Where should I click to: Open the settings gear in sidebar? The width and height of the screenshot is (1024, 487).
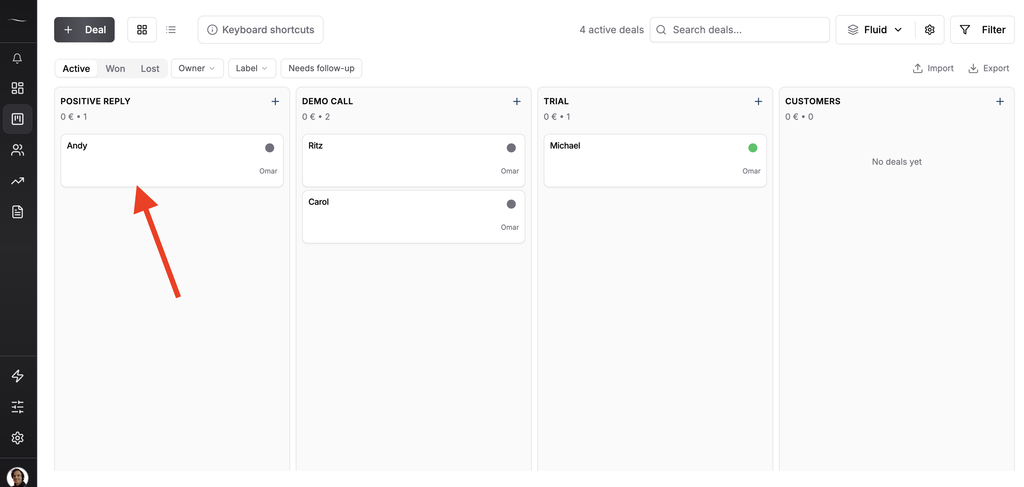pyautogui.click(x=18, y=437)
